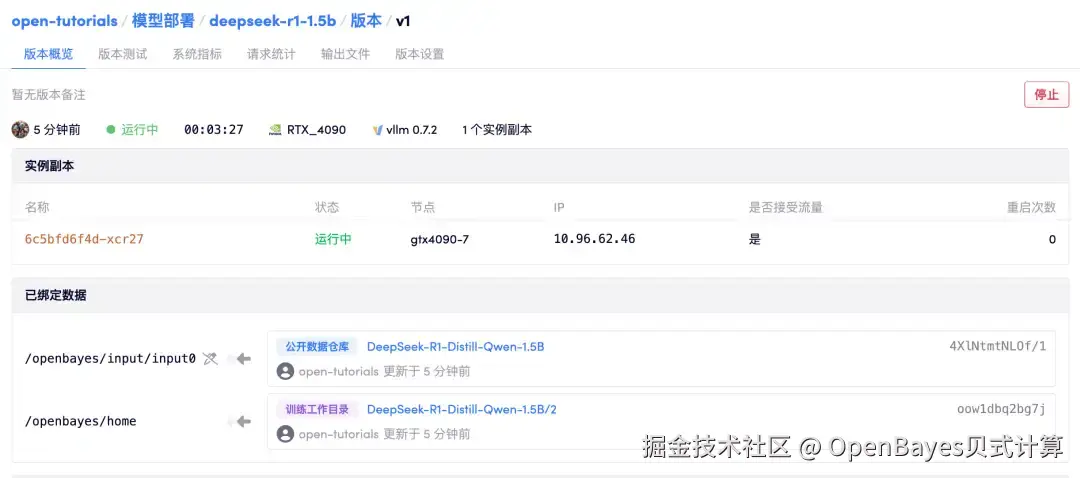Open deepseek-r1-1.5b breadcrumb link
Screen dimensions: 1080x478
273,21
